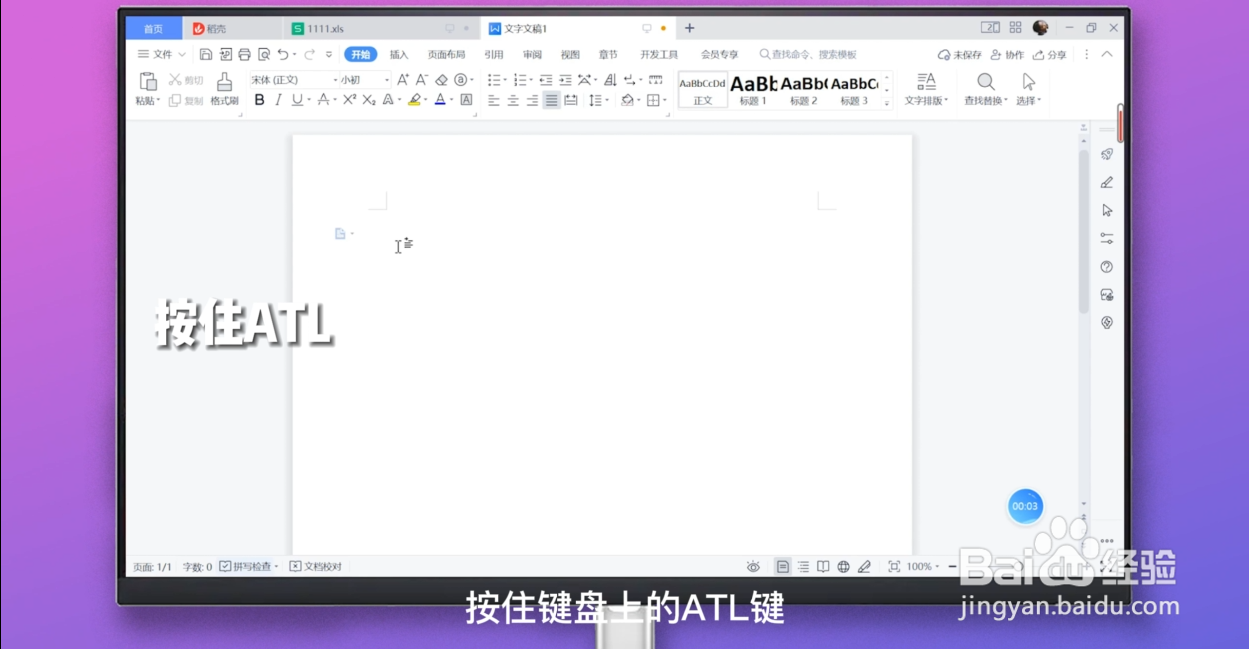This screenshot has height=649, width=1249.
Task: Open the find and replace (查找替换) tool
Action: pyautogui.click(x=985, y=90)
